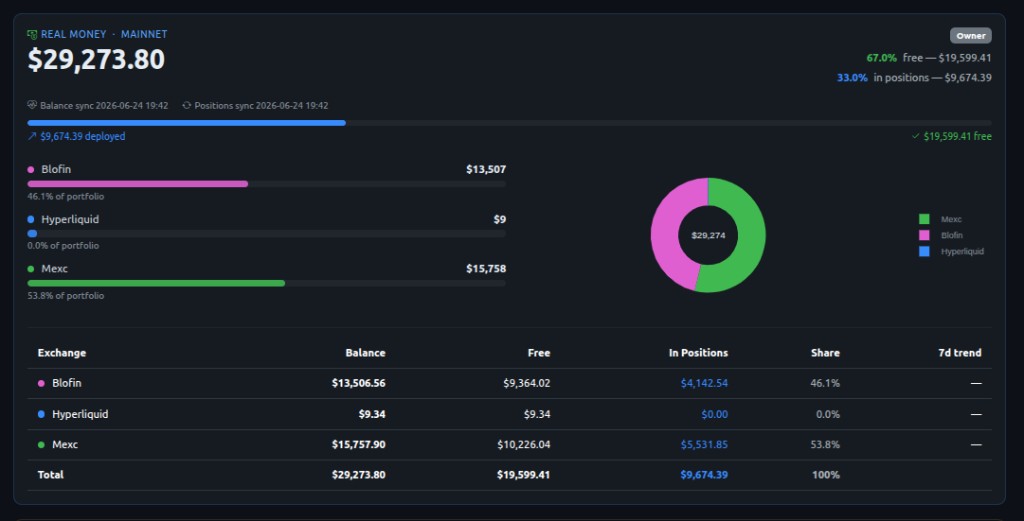1024x521 pixels.
Task: Click the green dot in Mexc table row
Action: pyautogui.click(x=41, y=445)
